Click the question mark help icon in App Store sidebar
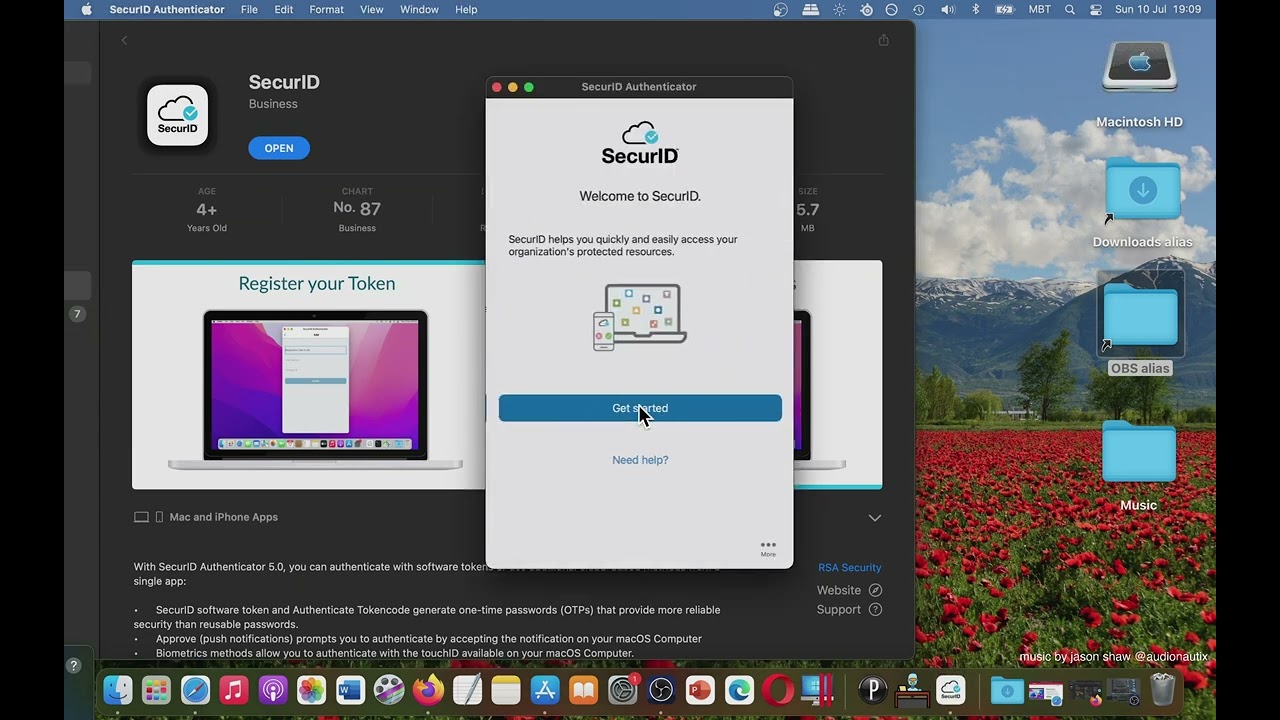This screenshot has height=720, width=1280. point(73,665)
